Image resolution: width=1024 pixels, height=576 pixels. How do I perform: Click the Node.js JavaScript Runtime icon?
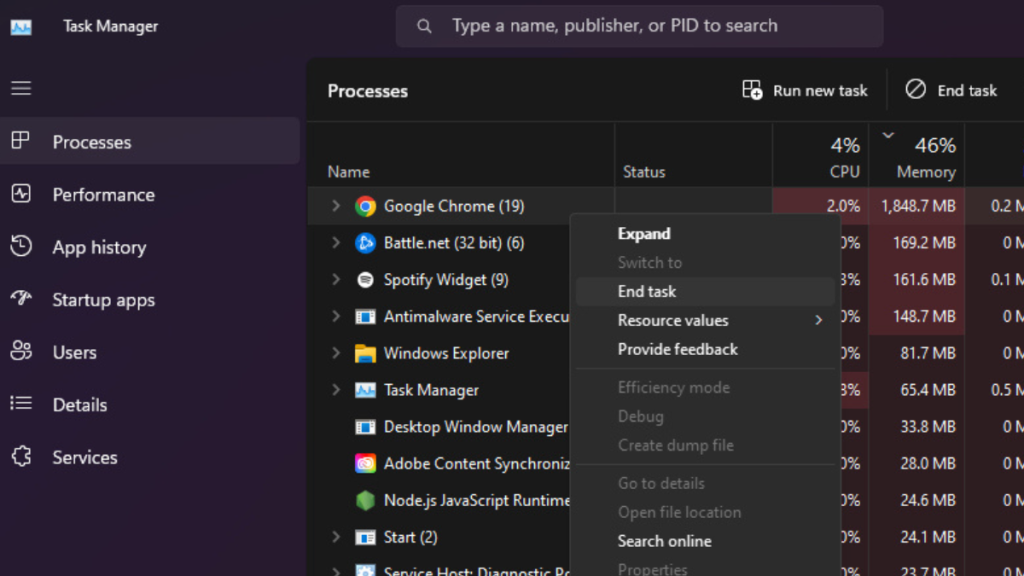[365, 500]
